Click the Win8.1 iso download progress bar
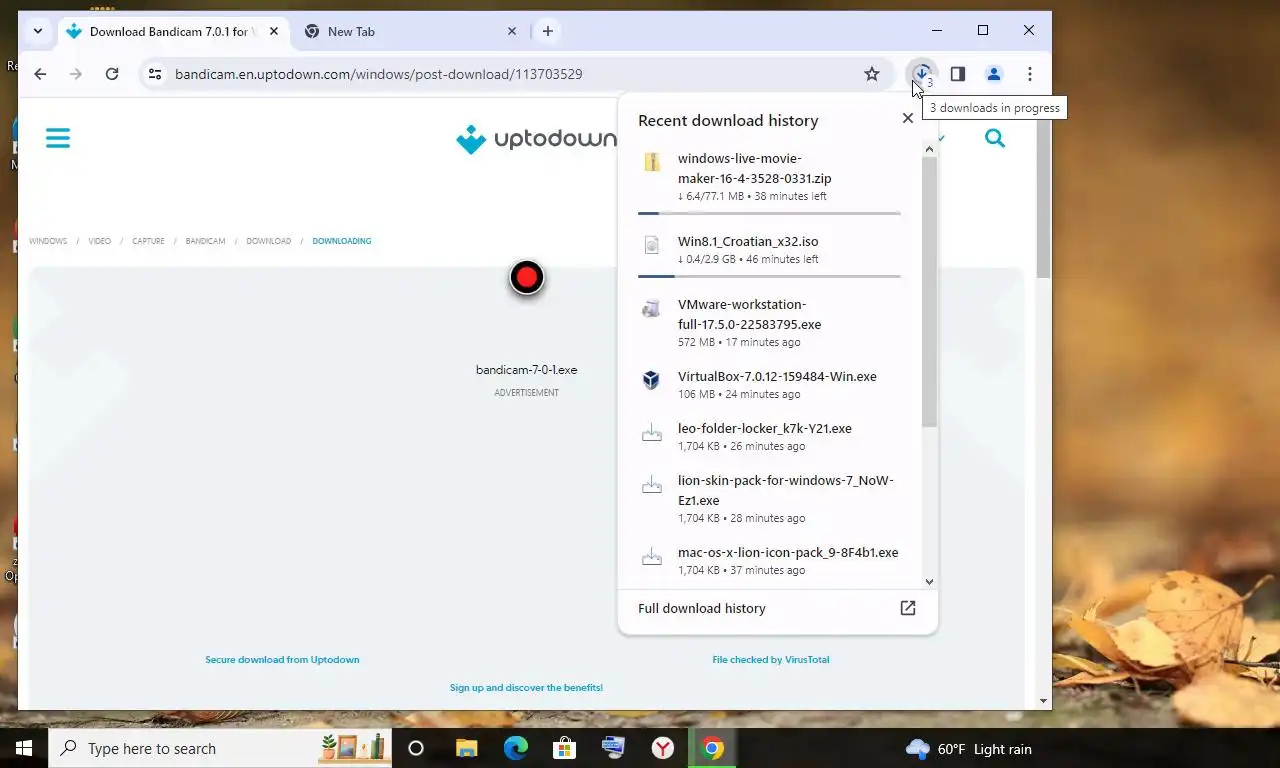The image size is (1280, 768). [769, 276]
